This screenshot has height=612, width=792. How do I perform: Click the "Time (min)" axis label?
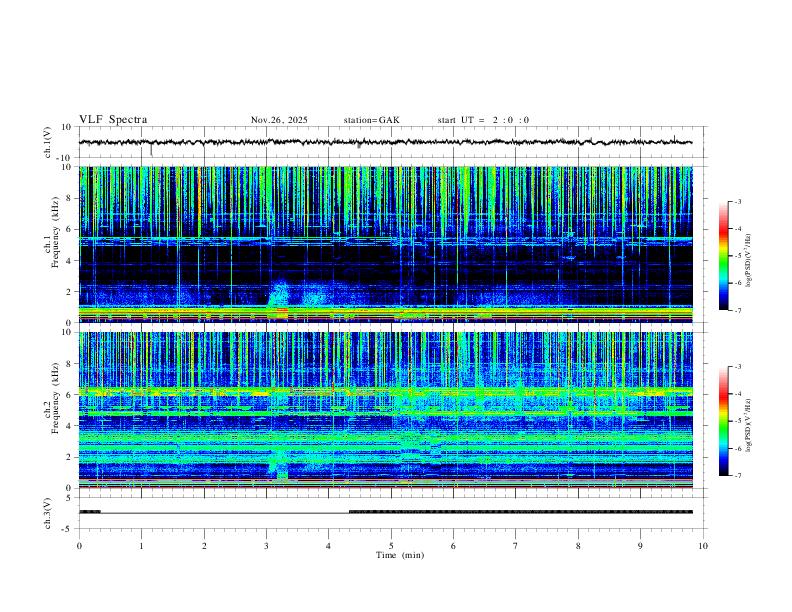pos(400,555)
